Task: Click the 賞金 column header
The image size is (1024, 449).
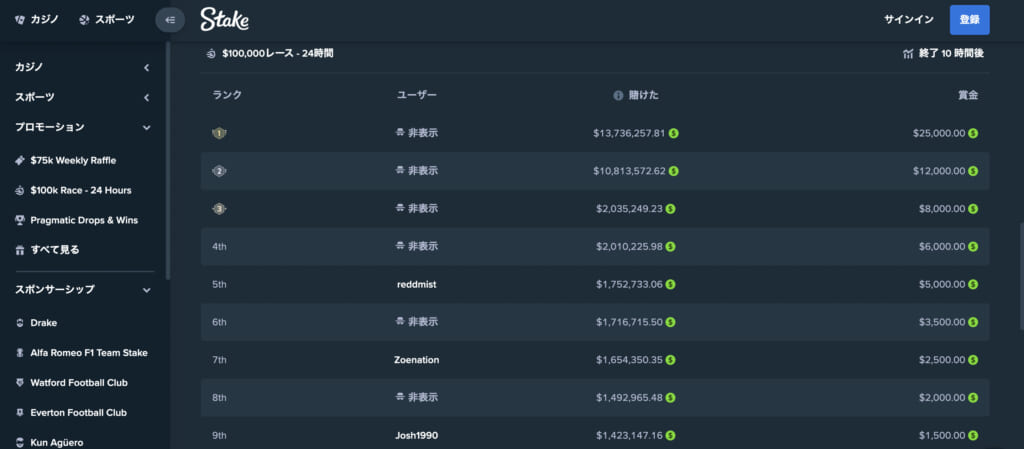Action: (968, 95)
